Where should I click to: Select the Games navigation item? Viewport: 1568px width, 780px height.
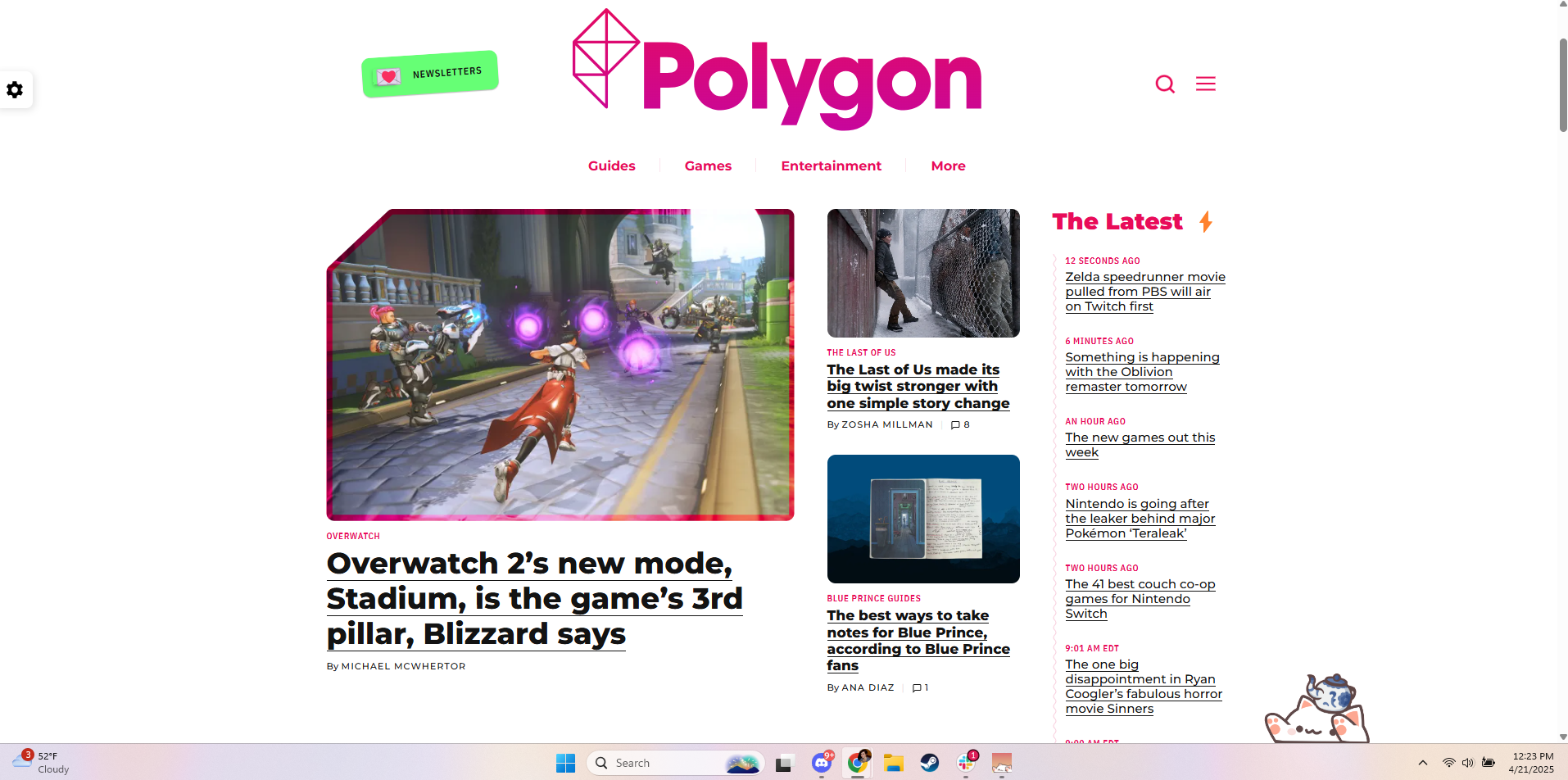708,166
